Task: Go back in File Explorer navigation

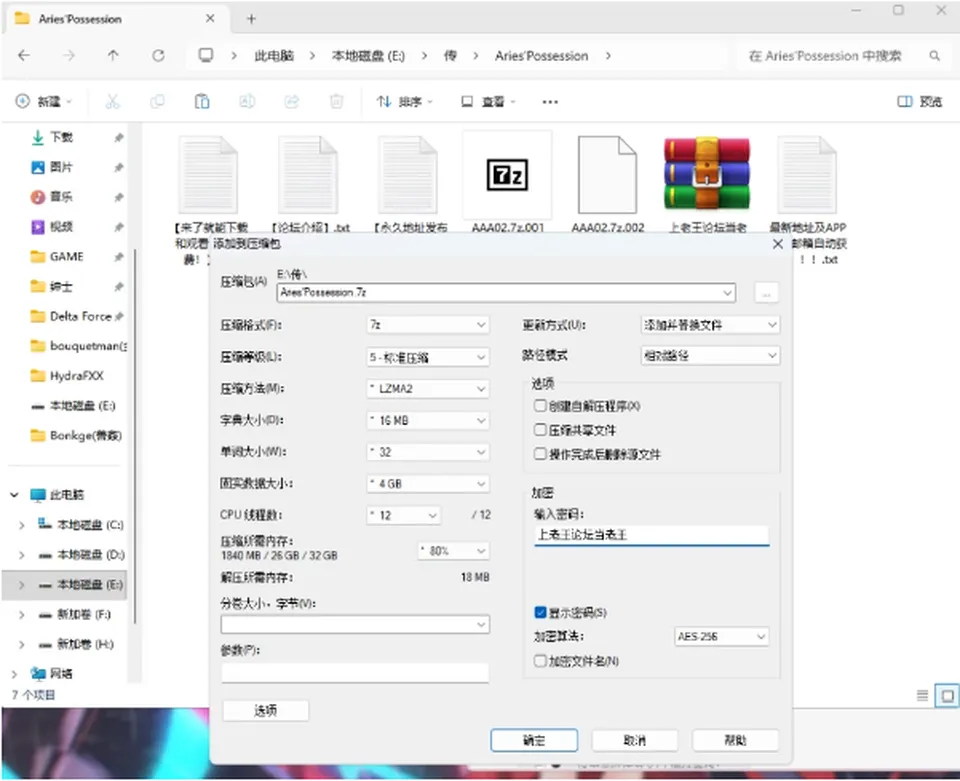Action: (24, 56)
